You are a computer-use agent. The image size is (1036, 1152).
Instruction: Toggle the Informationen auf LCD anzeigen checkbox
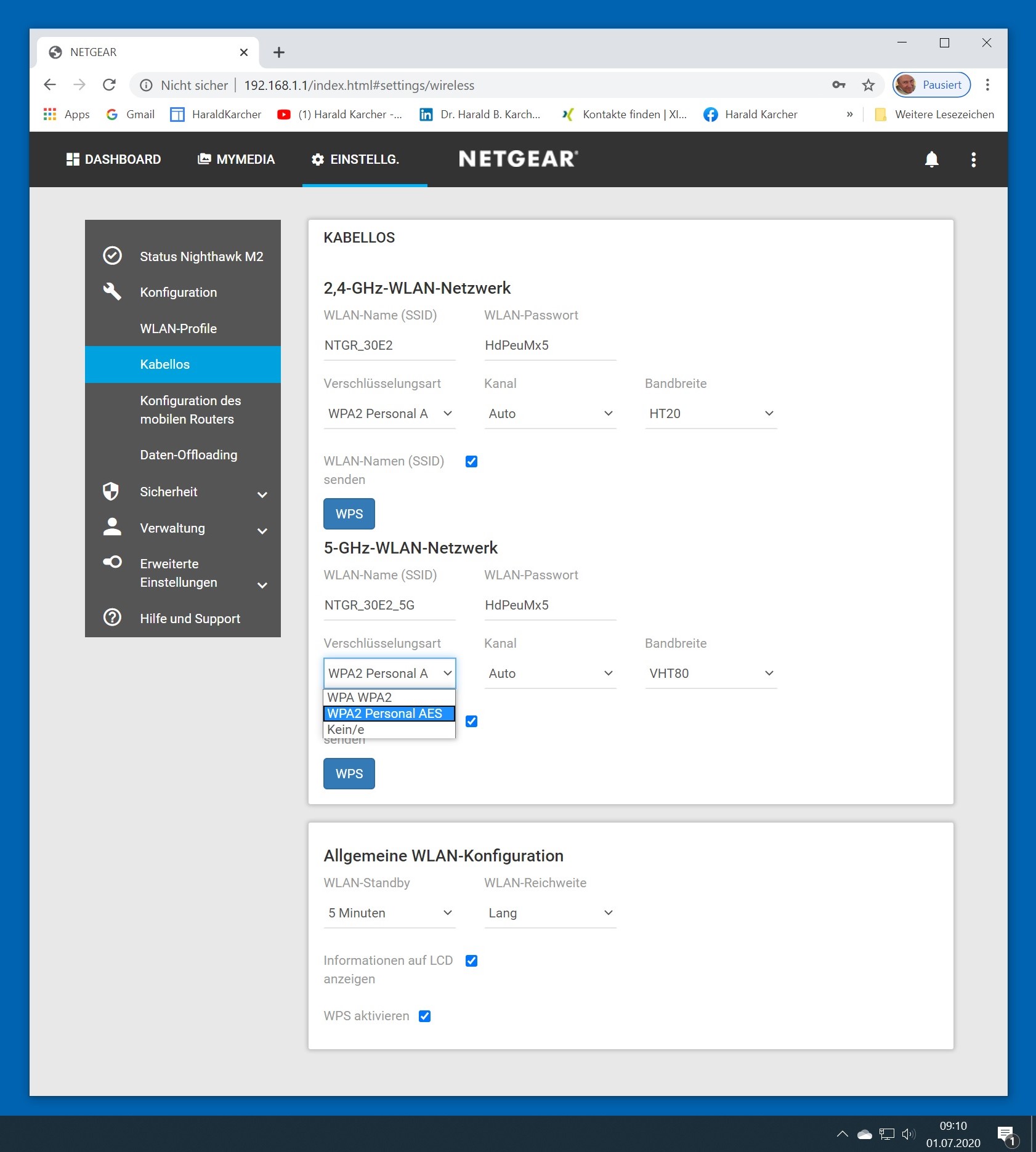[471, 961]
